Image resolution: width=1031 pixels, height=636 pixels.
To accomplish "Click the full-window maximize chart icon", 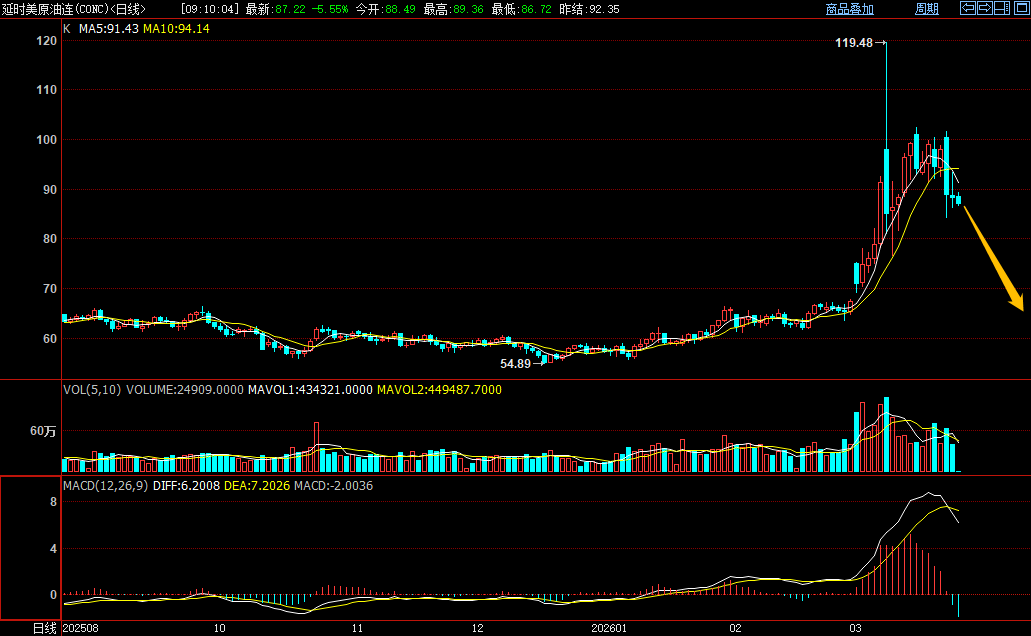I will point(1022,8).
